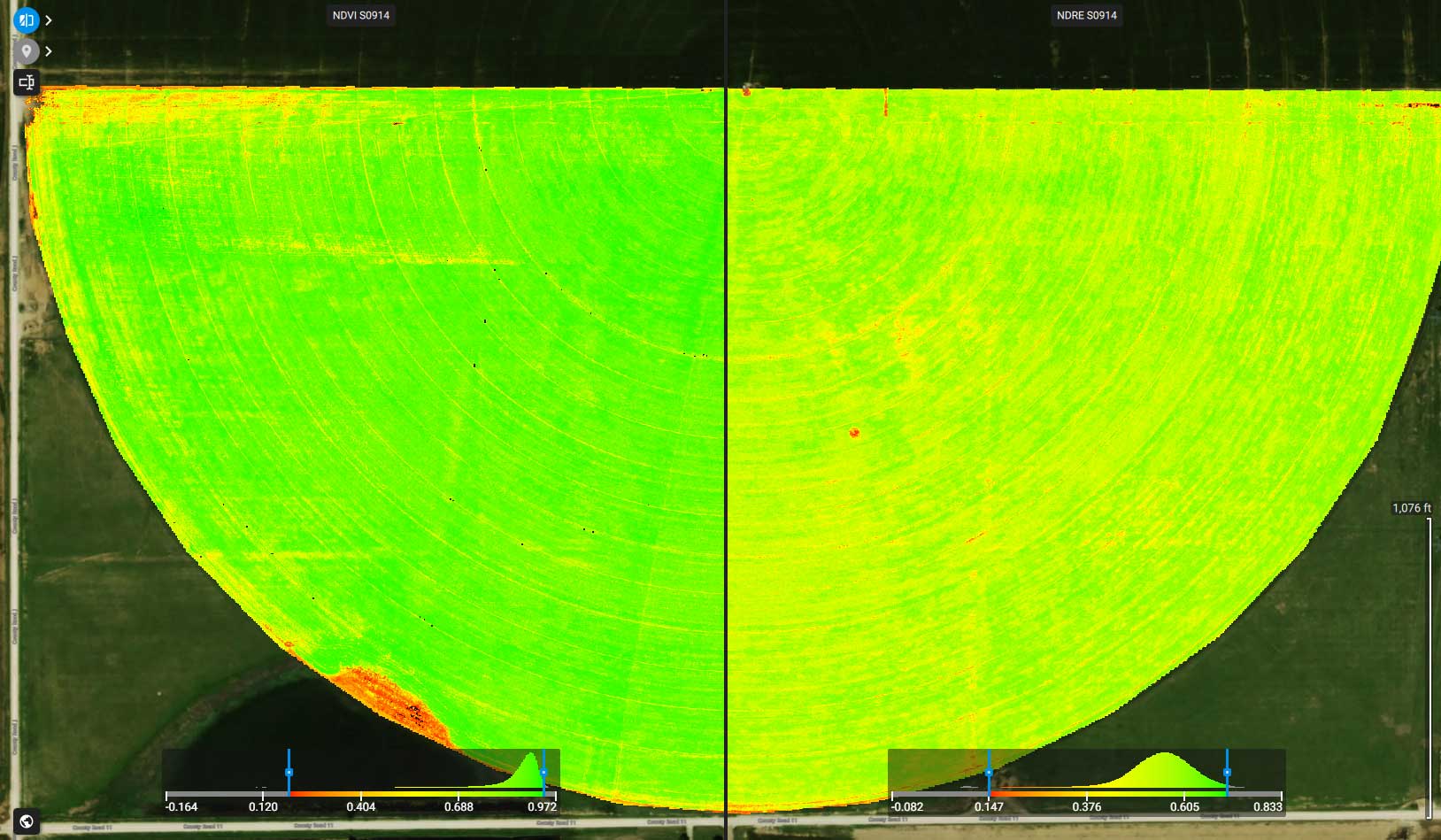Click the 0.376 tick on NDRE scale
1441x840 pixels.
[x=1087, y=806]
